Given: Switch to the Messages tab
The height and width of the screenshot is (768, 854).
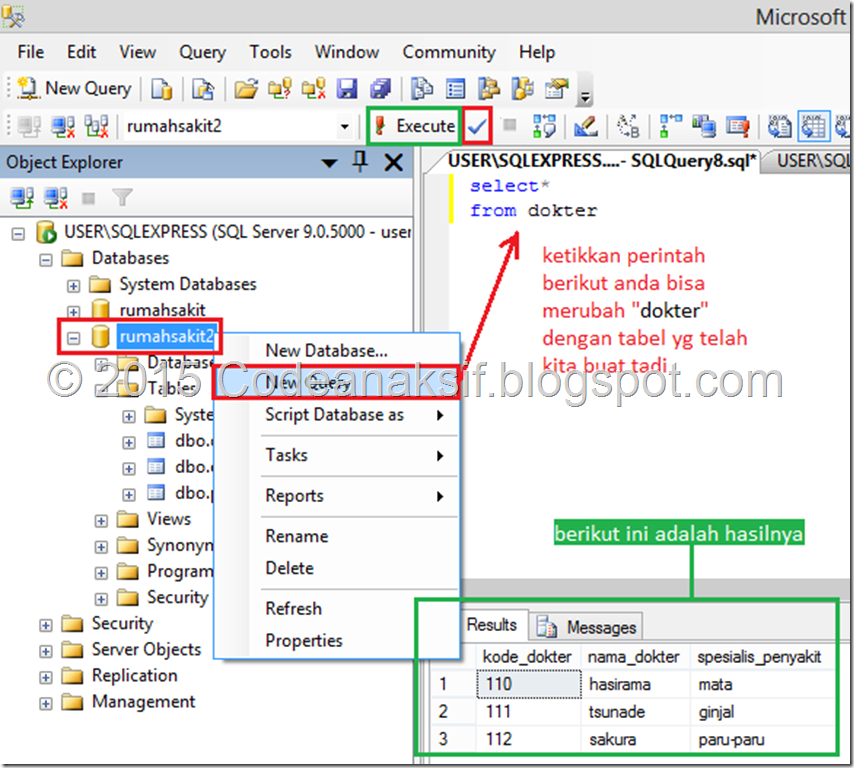Looking at the screenshot, I should click(x=589, y=627).
